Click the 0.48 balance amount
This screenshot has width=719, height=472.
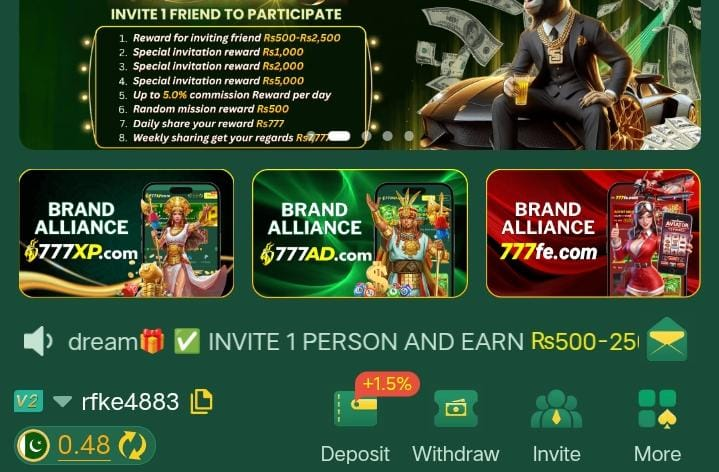(x=84, y=445)
